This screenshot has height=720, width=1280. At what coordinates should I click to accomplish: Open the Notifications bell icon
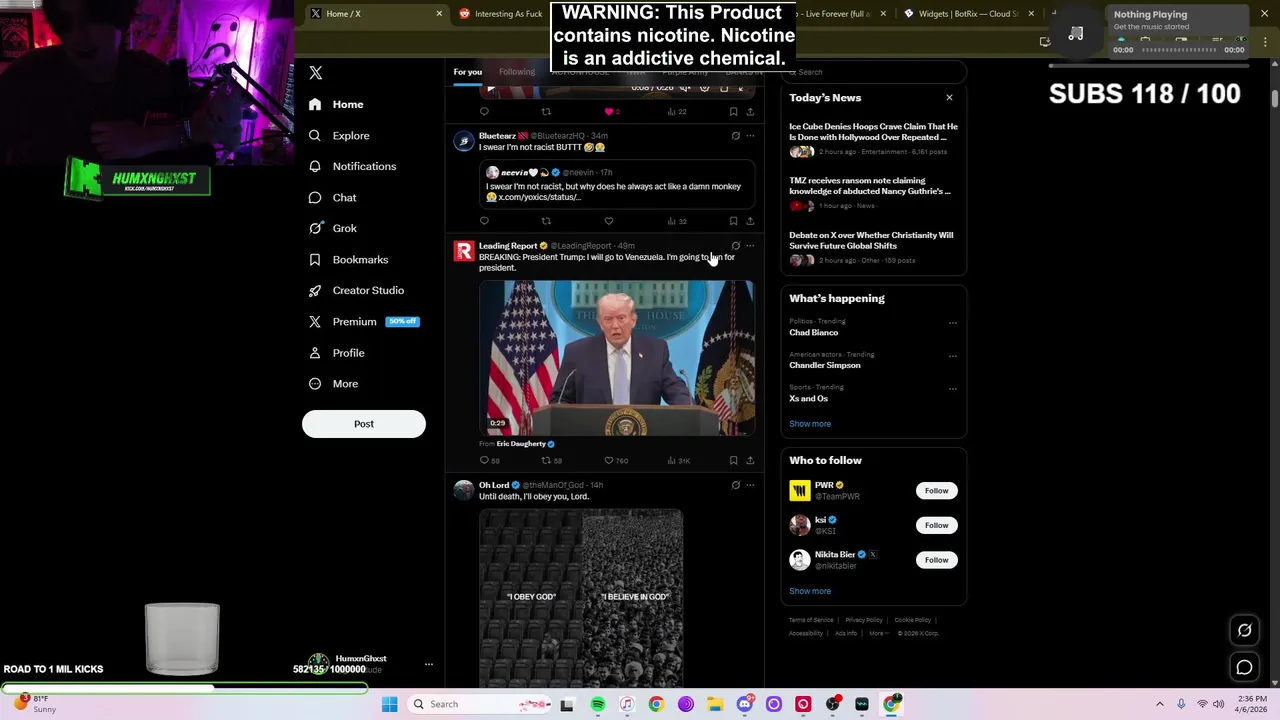(x=315, y=166)
